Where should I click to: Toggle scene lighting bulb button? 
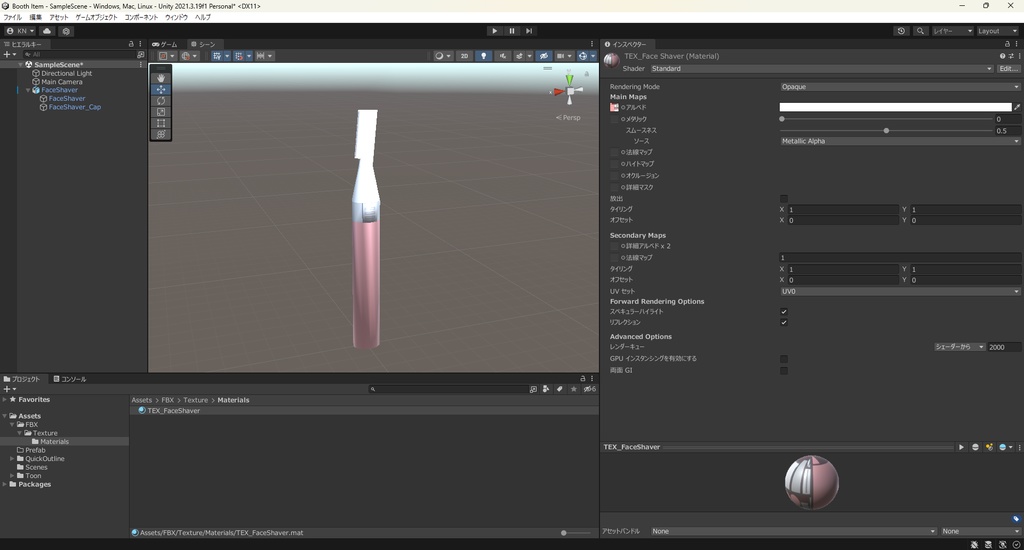coord(483,56)
